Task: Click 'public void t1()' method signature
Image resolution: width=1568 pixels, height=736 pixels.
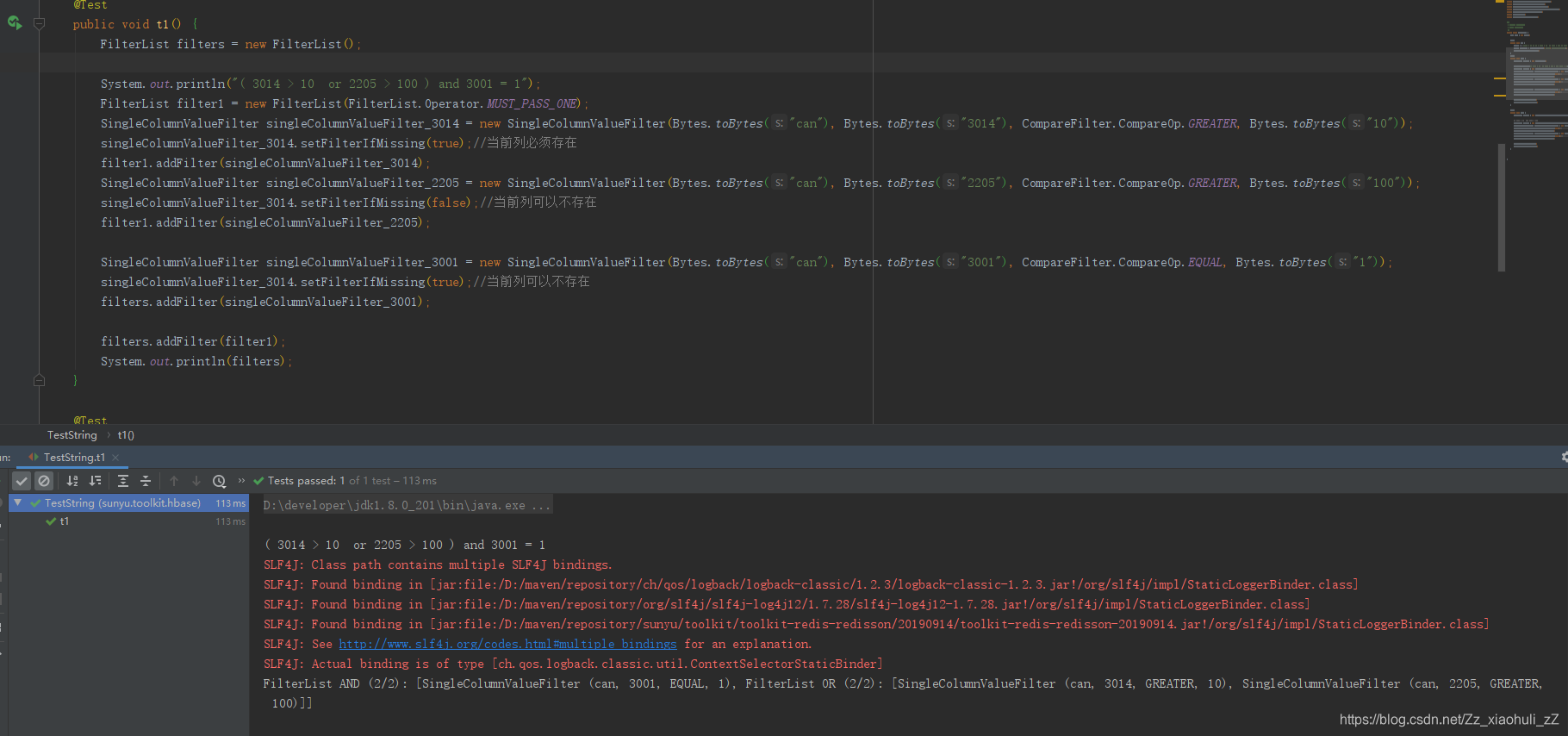Action: [135, 24]
